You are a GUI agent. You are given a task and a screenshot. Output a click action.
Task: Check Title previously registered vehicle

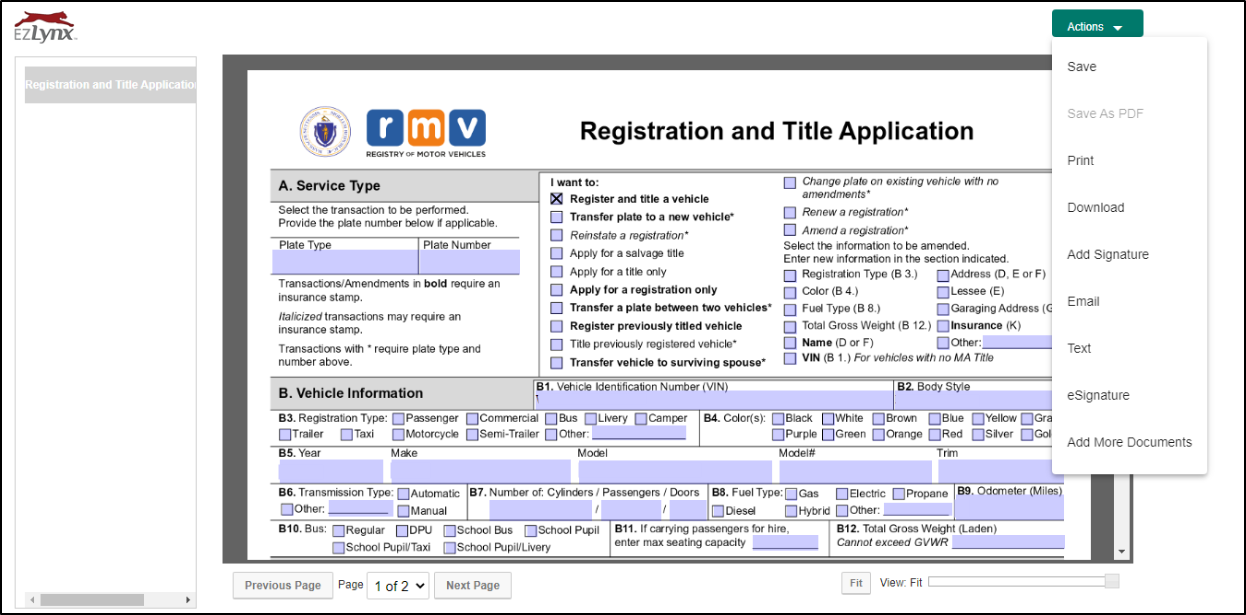(557, 345)
